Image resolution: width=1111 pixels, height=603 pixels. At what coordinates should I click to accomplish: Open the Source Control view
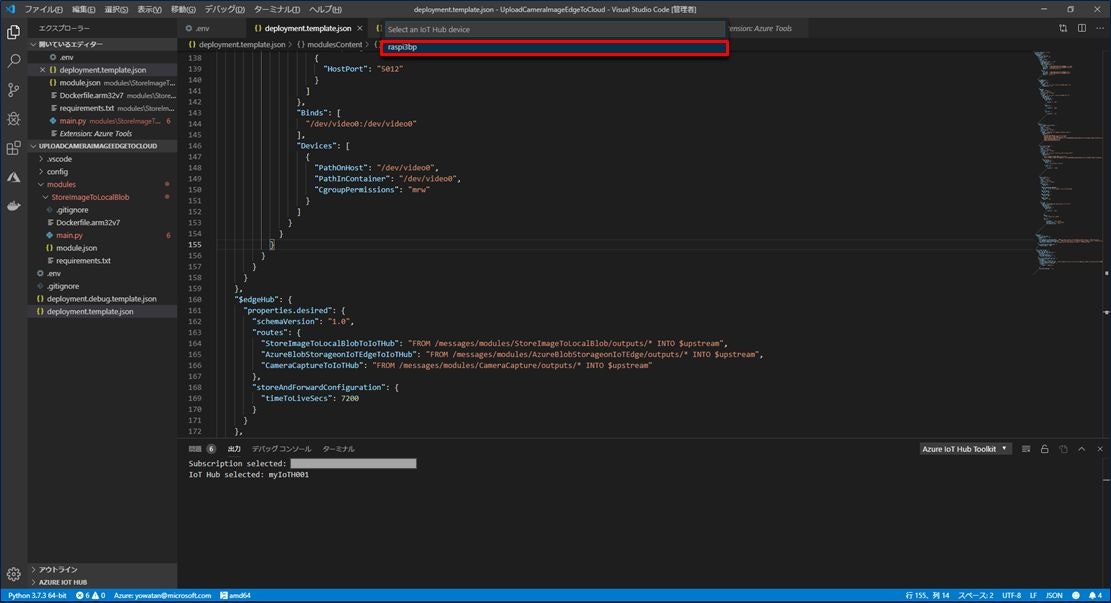coord(13,89)
